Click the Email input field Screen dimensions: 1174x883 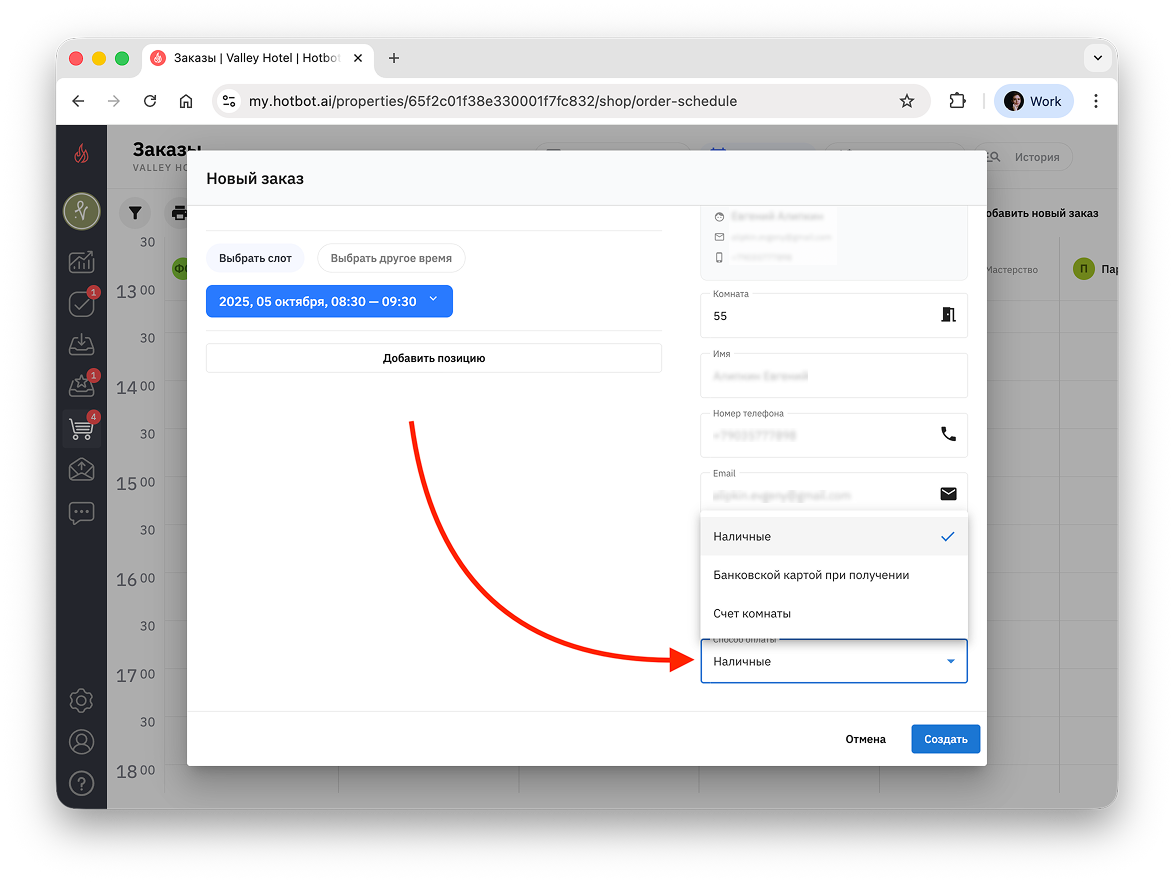(833, 494)
